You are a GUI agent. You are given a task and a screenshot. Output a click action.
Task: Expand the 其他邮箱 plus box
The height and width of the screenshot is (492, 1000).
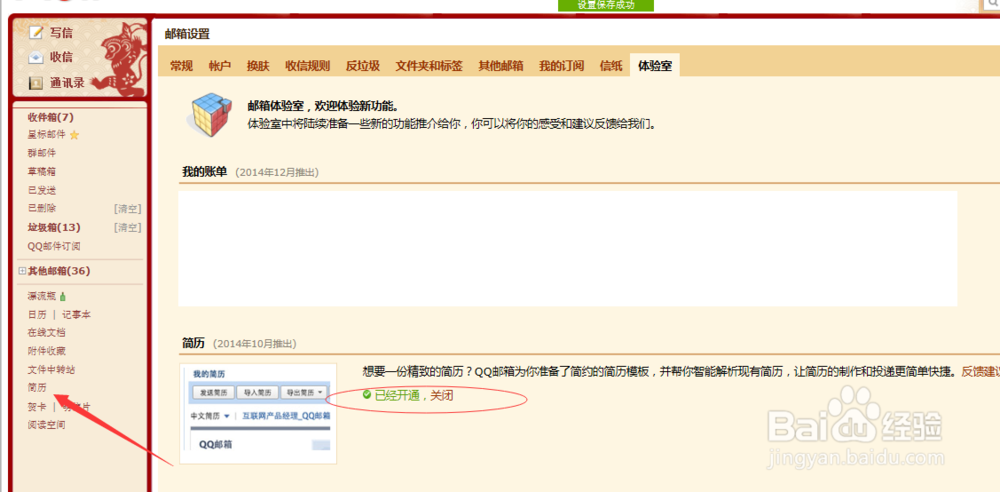pyautogui.click(x=22, y=271)
